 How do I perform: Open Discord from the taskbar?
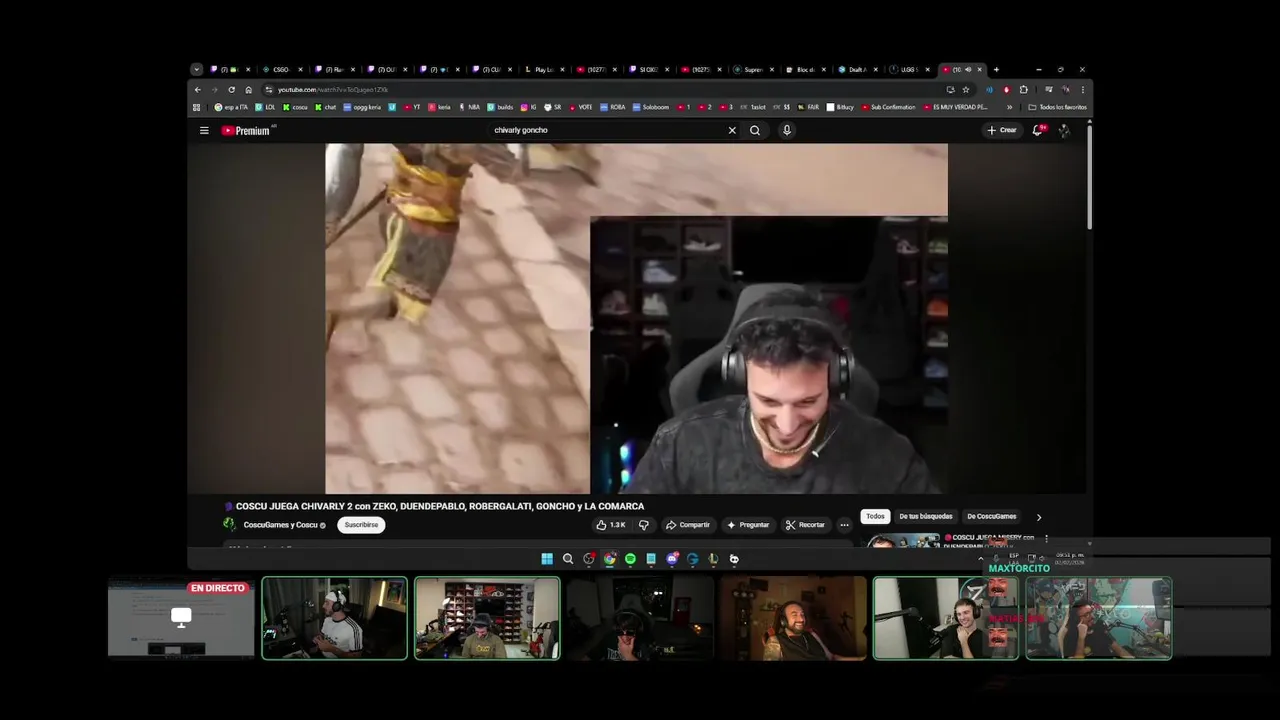[x=672, y=559]
